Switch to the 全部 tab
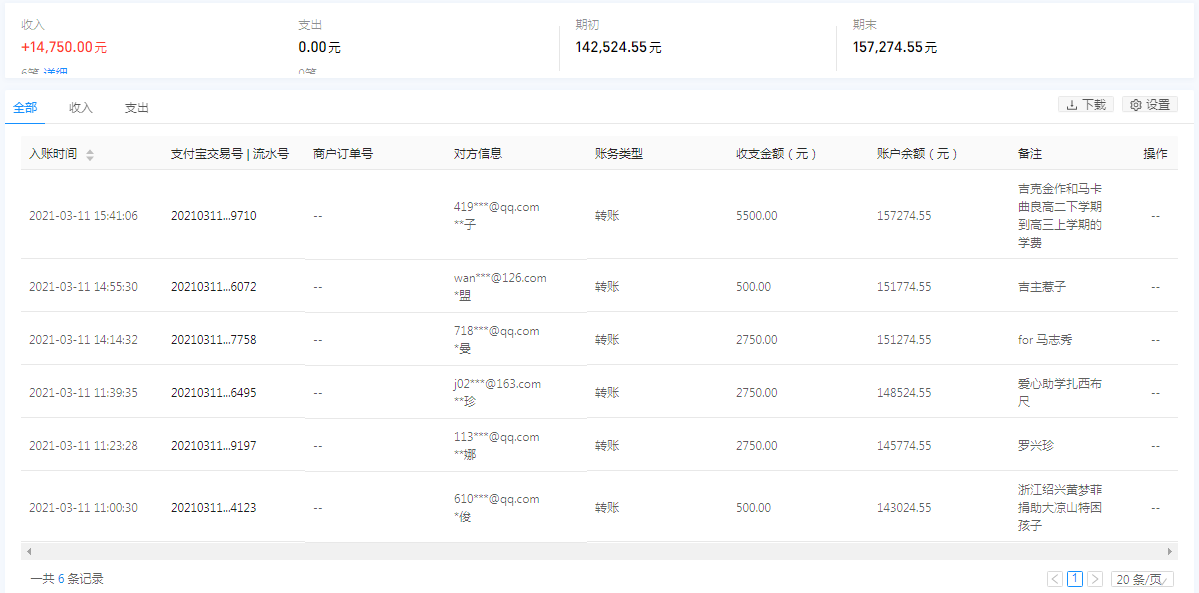 [25, 108]
